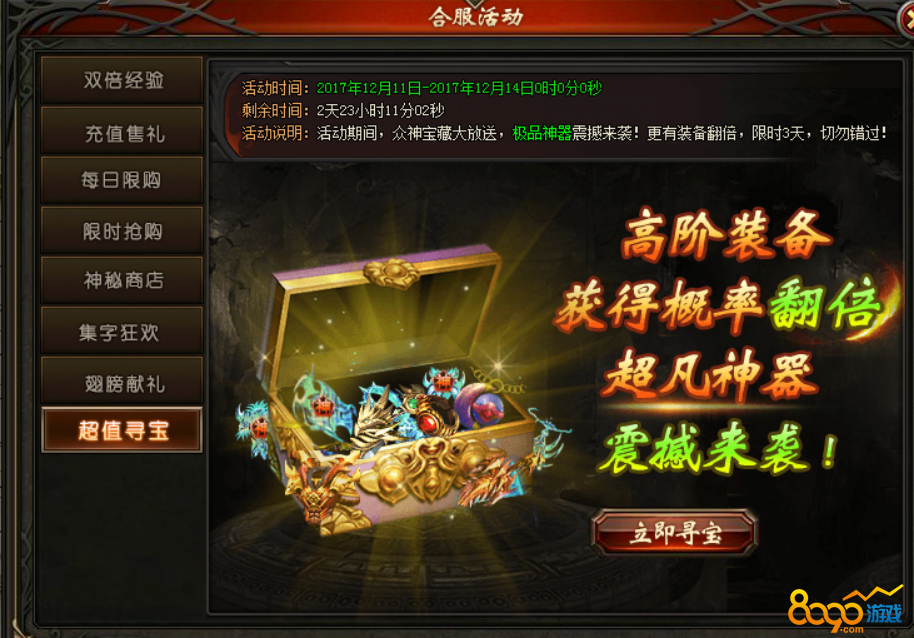Click the 立即寻宝 button

(674, 532)
